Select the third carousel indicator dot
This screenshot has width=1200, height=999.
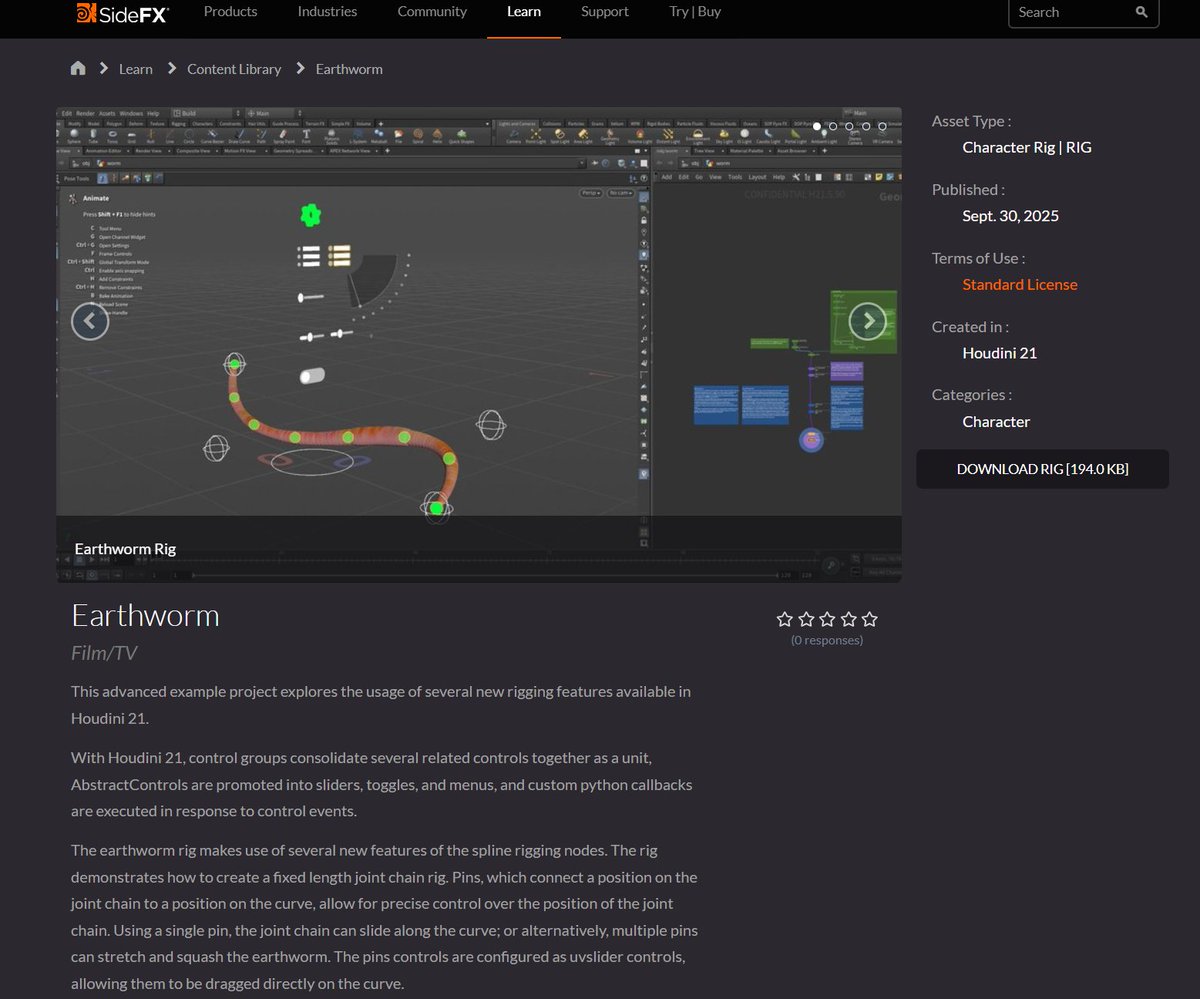tap(849, 127)
